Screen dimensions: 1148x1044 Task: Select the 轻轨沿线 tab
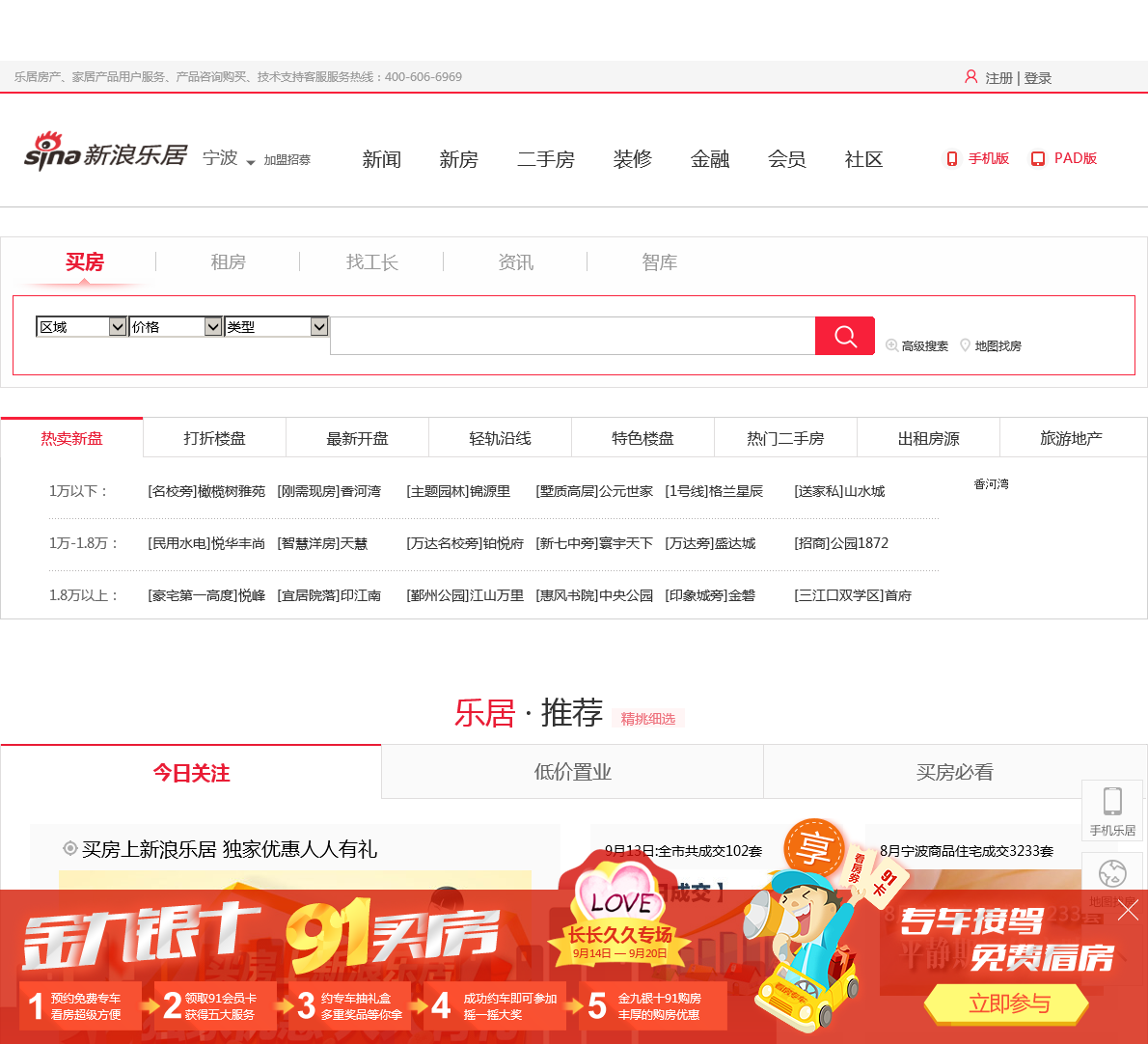500,438
